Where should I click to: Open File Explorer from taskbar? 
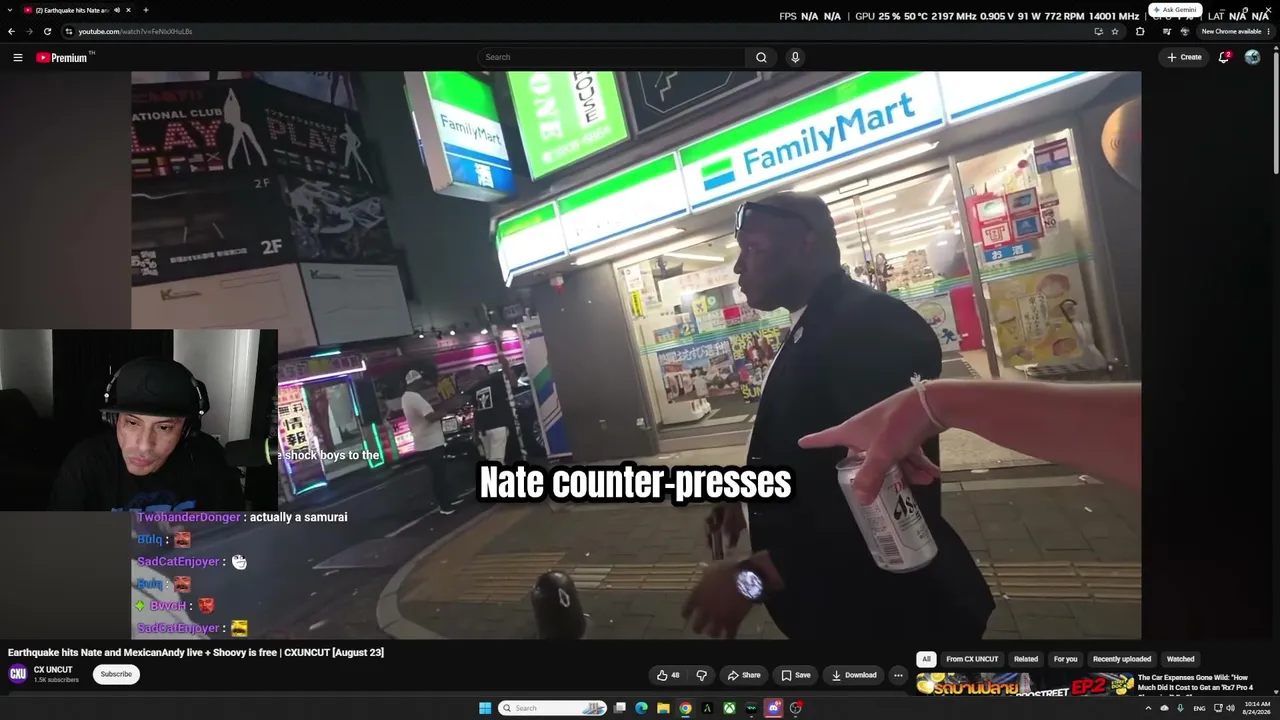pos(663,708)
